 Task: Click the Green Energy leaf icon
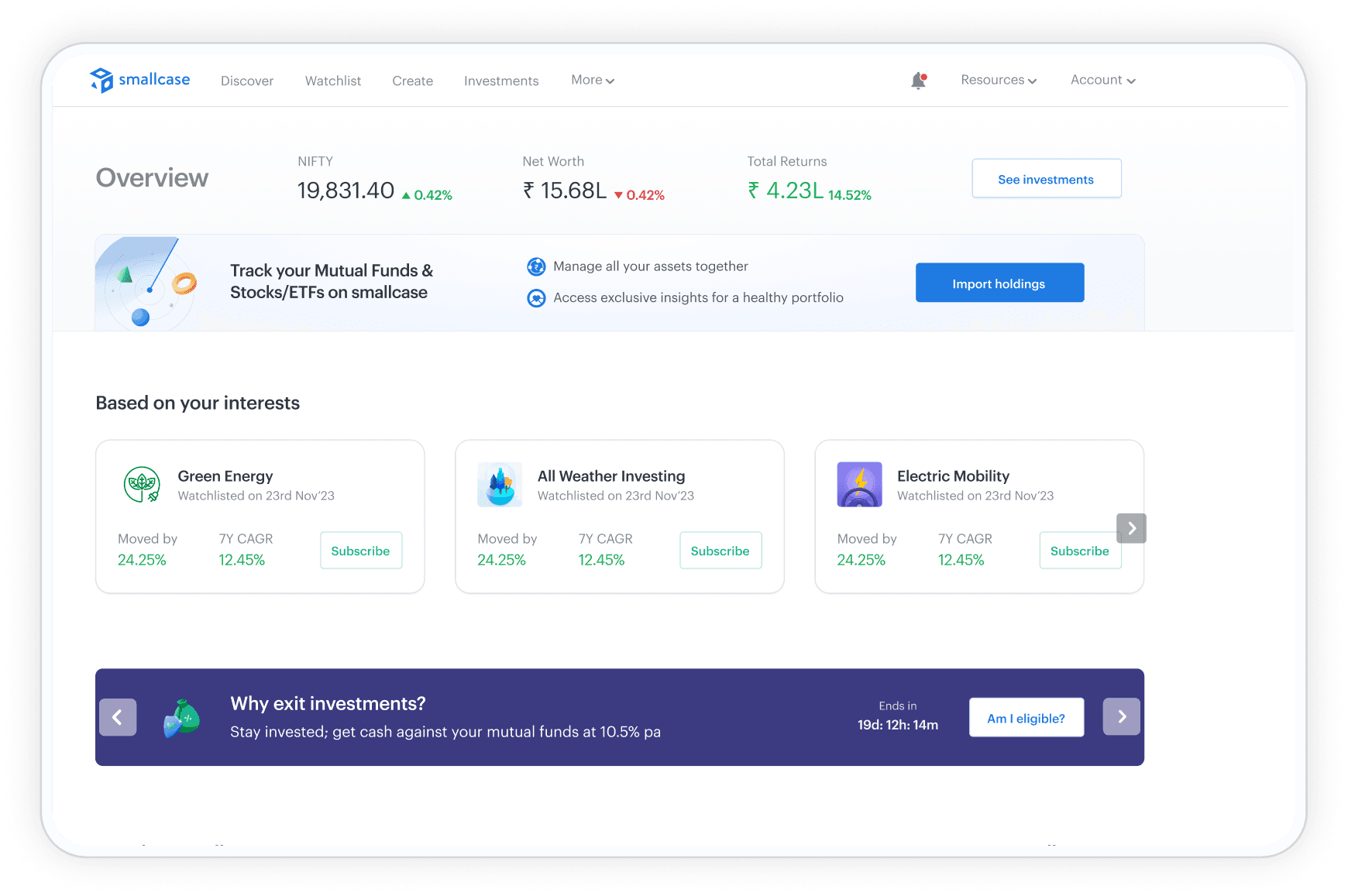coord(142,485)
